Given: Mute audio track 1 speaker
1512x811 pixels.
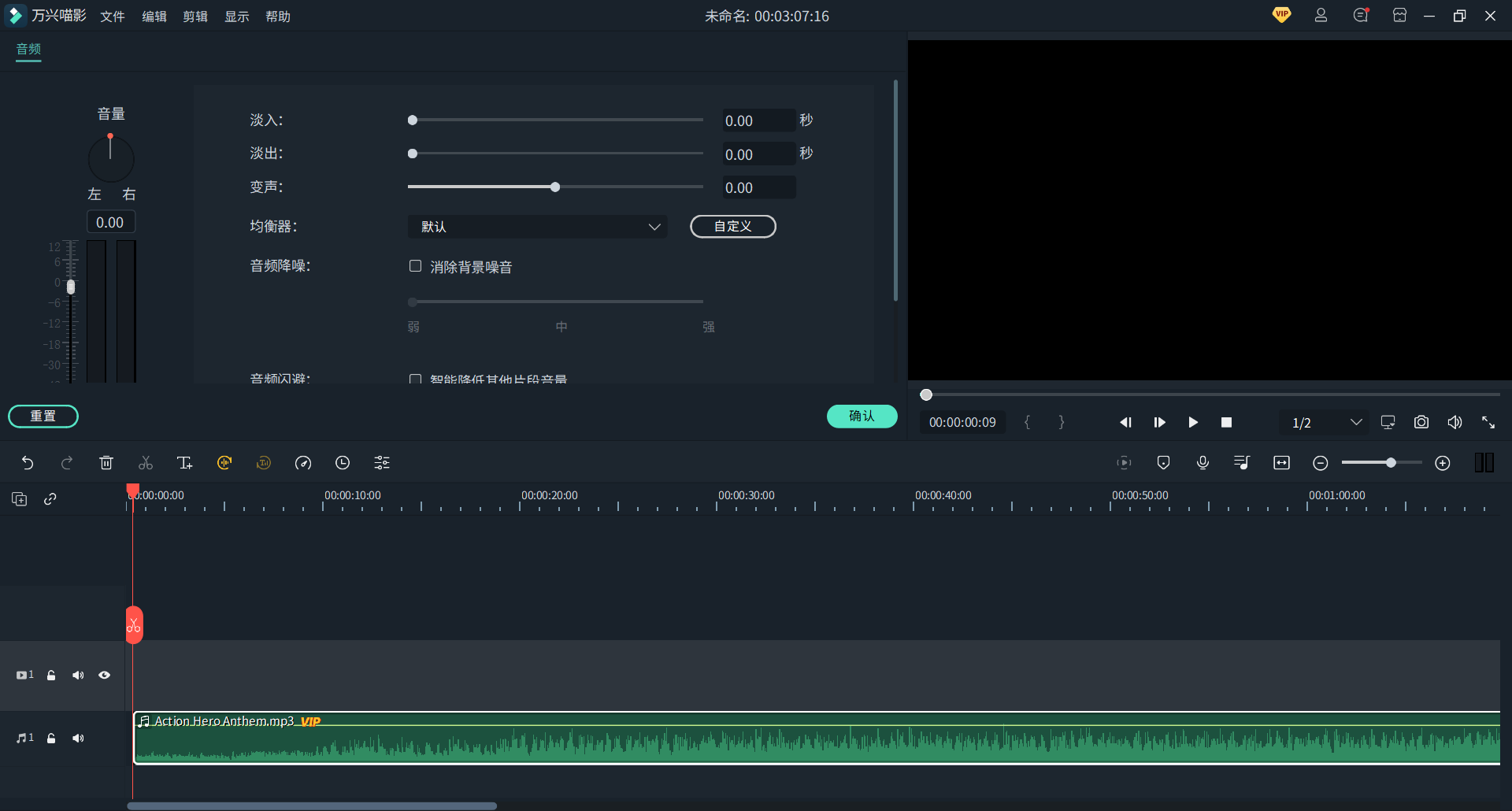Looking at the screenshot, I should pyautogui.click(x=78, y=739).
